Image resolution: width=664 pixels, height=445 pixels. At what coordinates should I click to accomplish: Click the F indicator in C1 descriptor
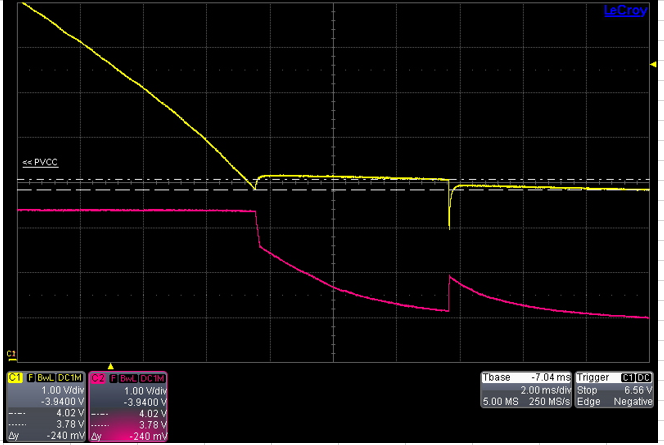click(30, 377)
